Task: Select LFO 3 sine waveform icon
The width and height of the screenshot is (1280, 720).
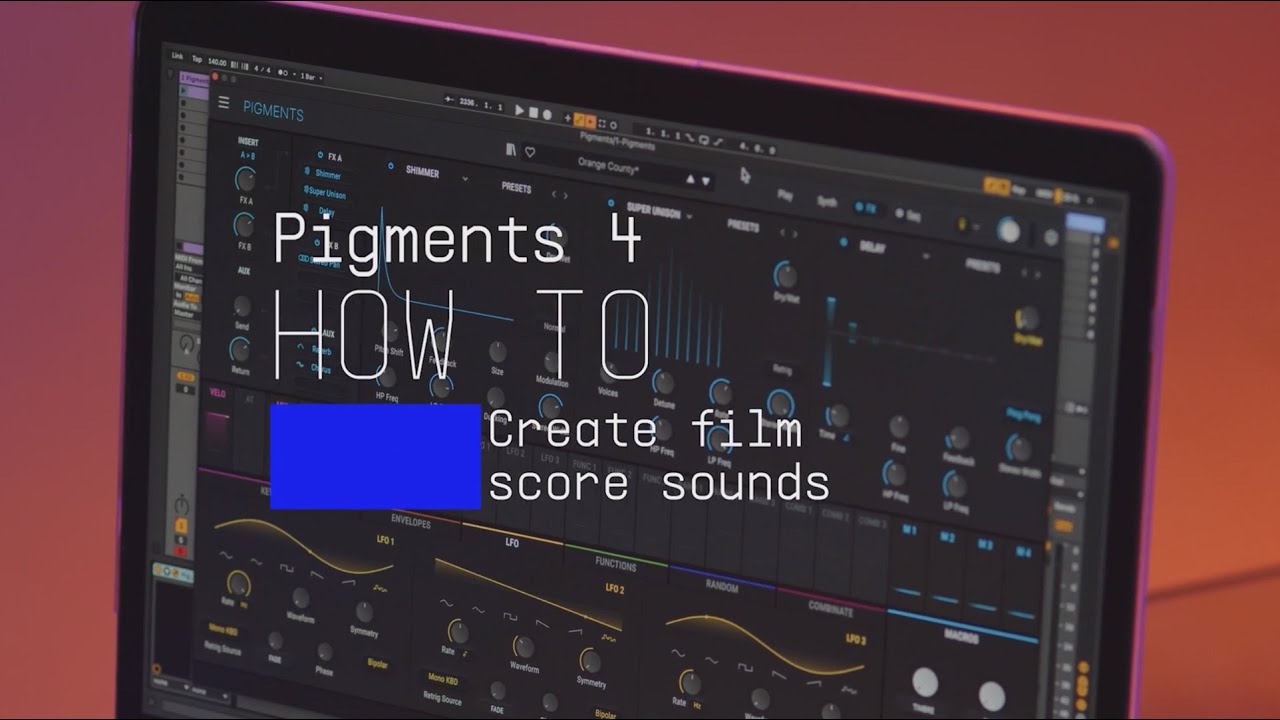Action: point(679,652)
